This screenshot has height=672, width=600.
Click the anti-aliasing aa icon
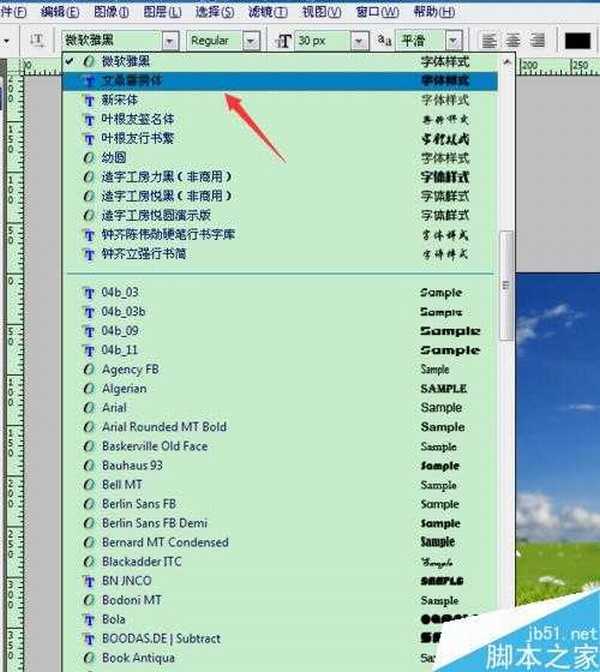[384, 41]
